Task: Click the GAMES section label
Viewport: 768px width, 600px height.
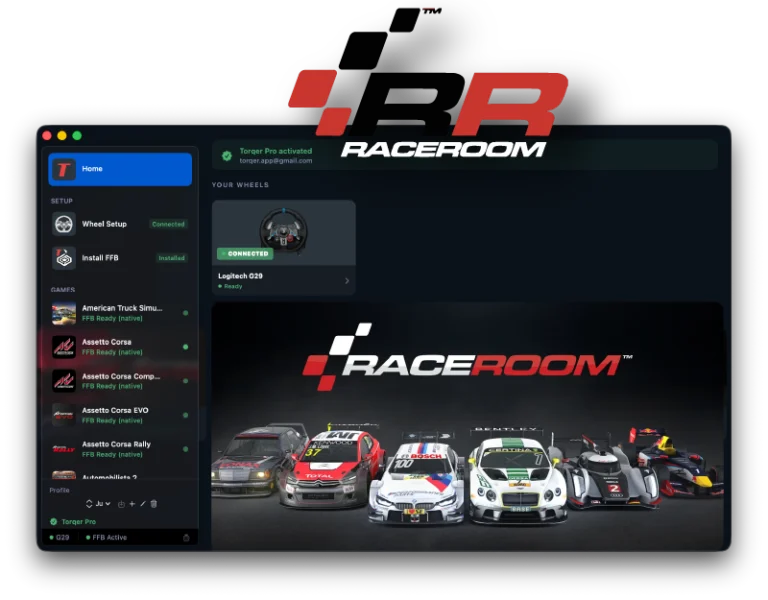Action: (x=63, y=289)
